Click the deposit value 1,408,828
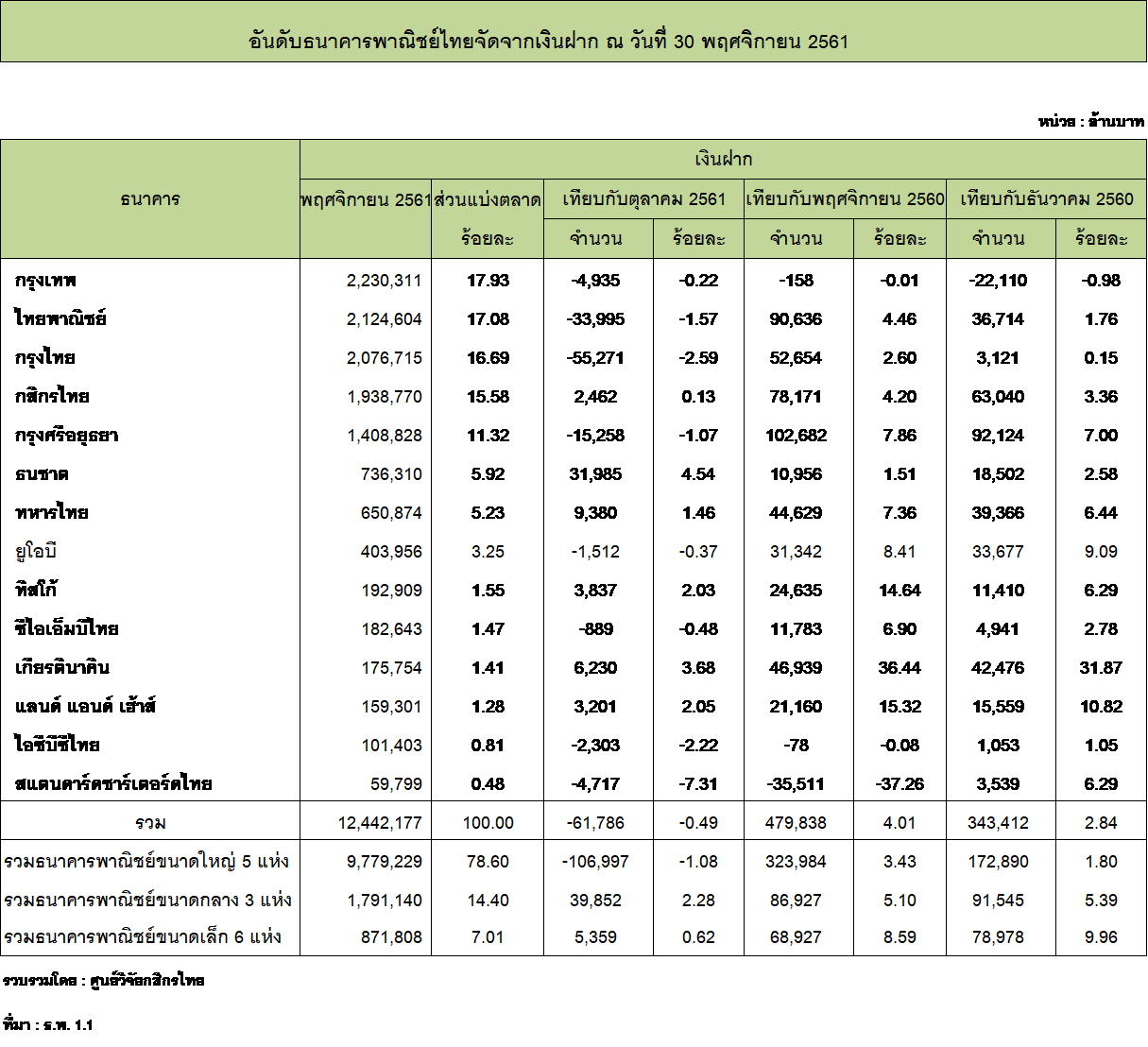This screenshot has height=1047, width=1148. 384,436
